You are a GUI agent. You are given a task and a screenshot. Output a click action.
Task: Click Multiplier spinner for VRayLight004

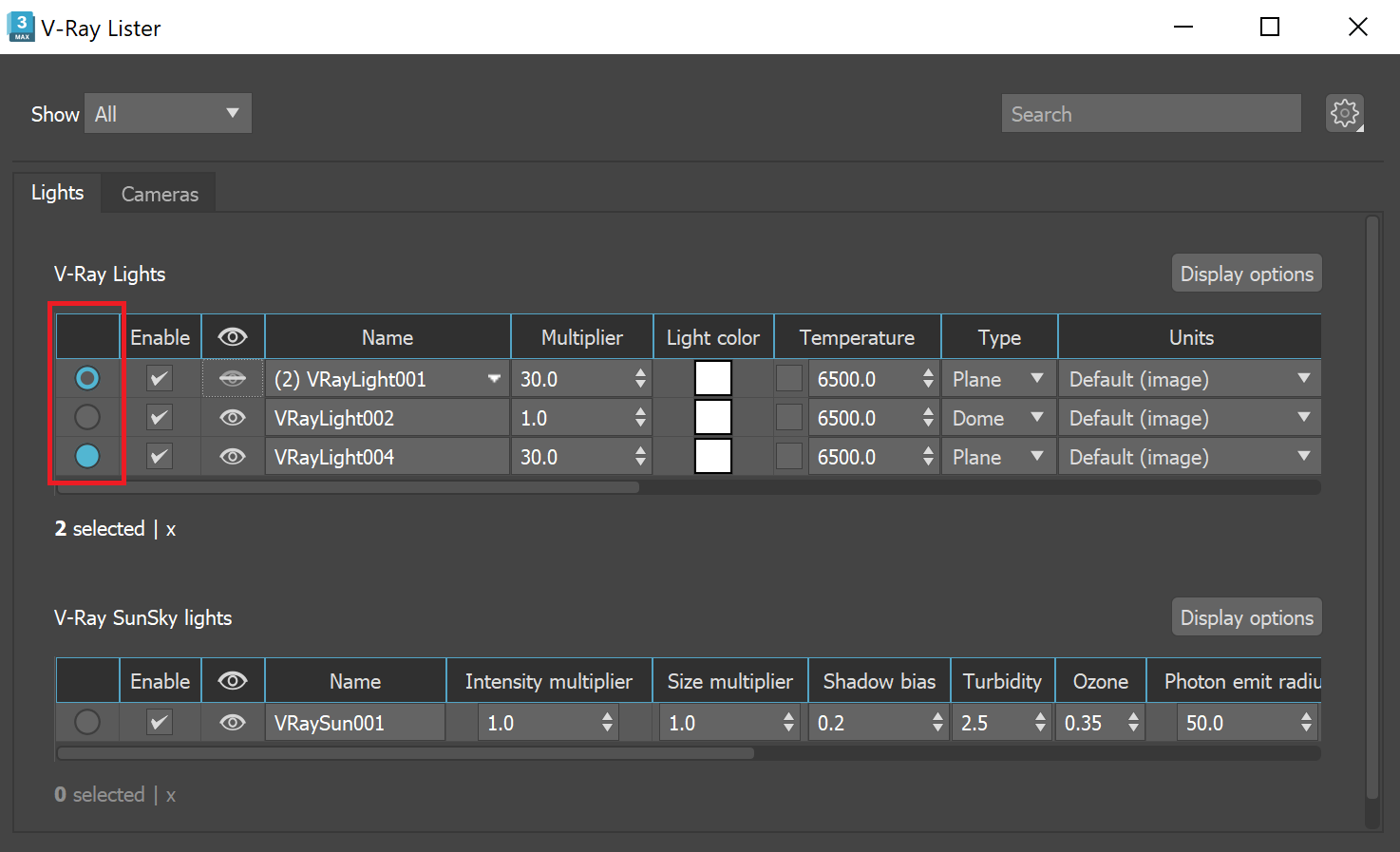pos(640,457)
